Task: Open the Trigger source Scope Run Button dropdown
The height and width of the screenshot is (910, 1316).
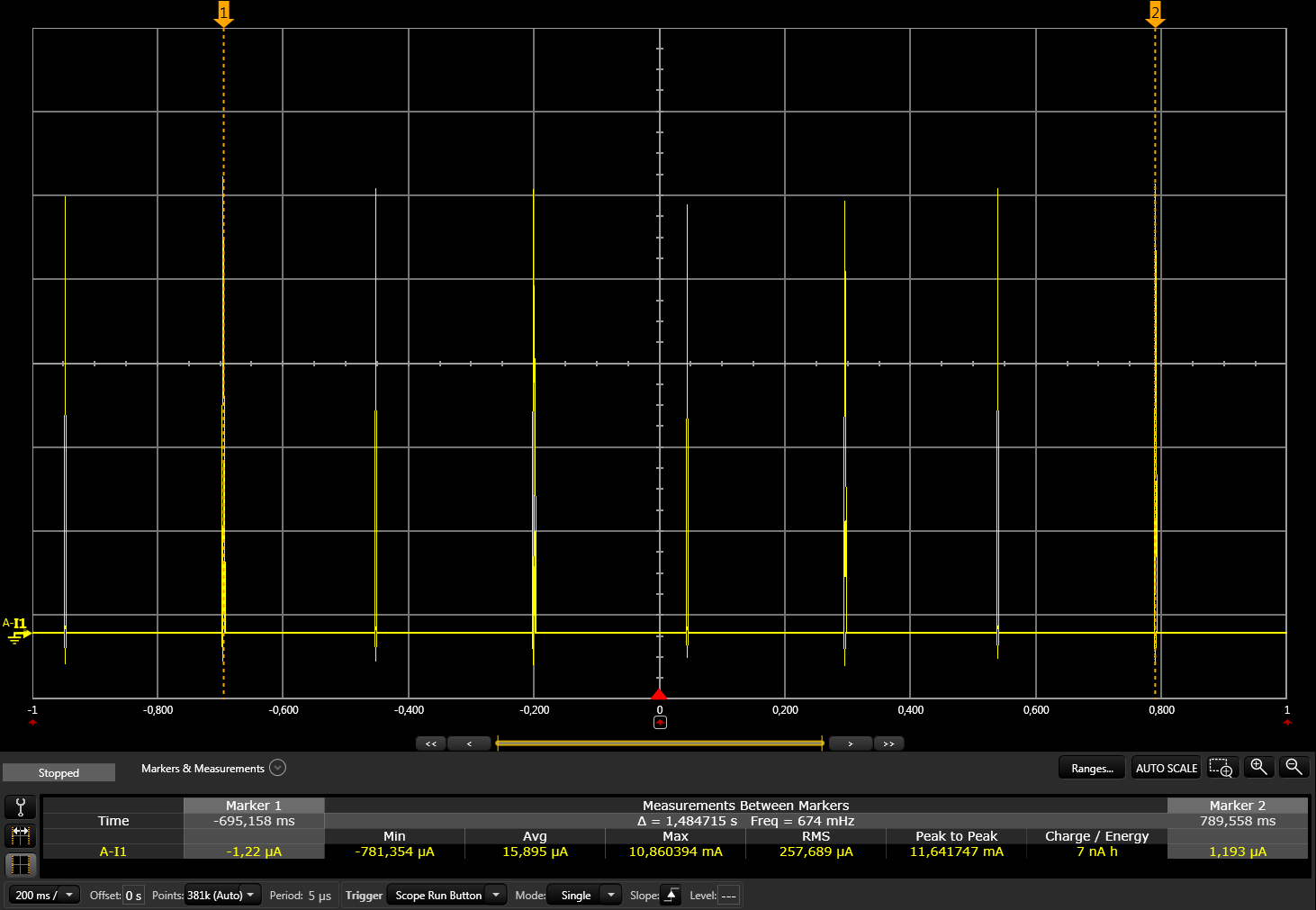Action: [446, 895]
